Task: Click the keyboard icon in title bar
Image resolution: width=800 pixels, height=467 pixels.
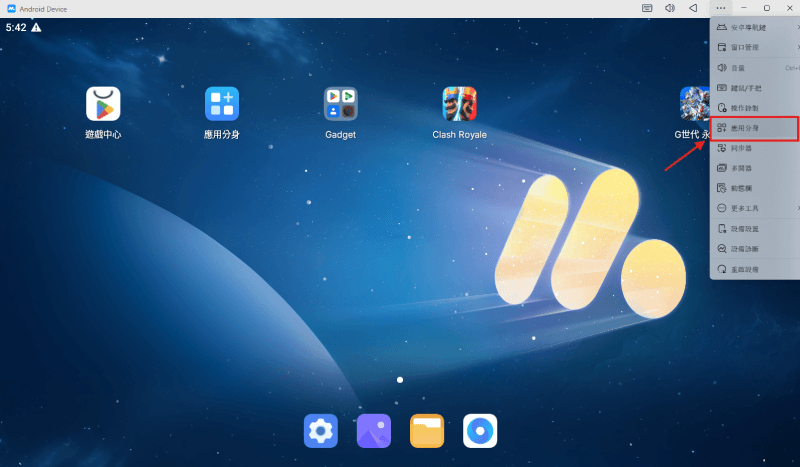Action: click(x=647, y=8)
